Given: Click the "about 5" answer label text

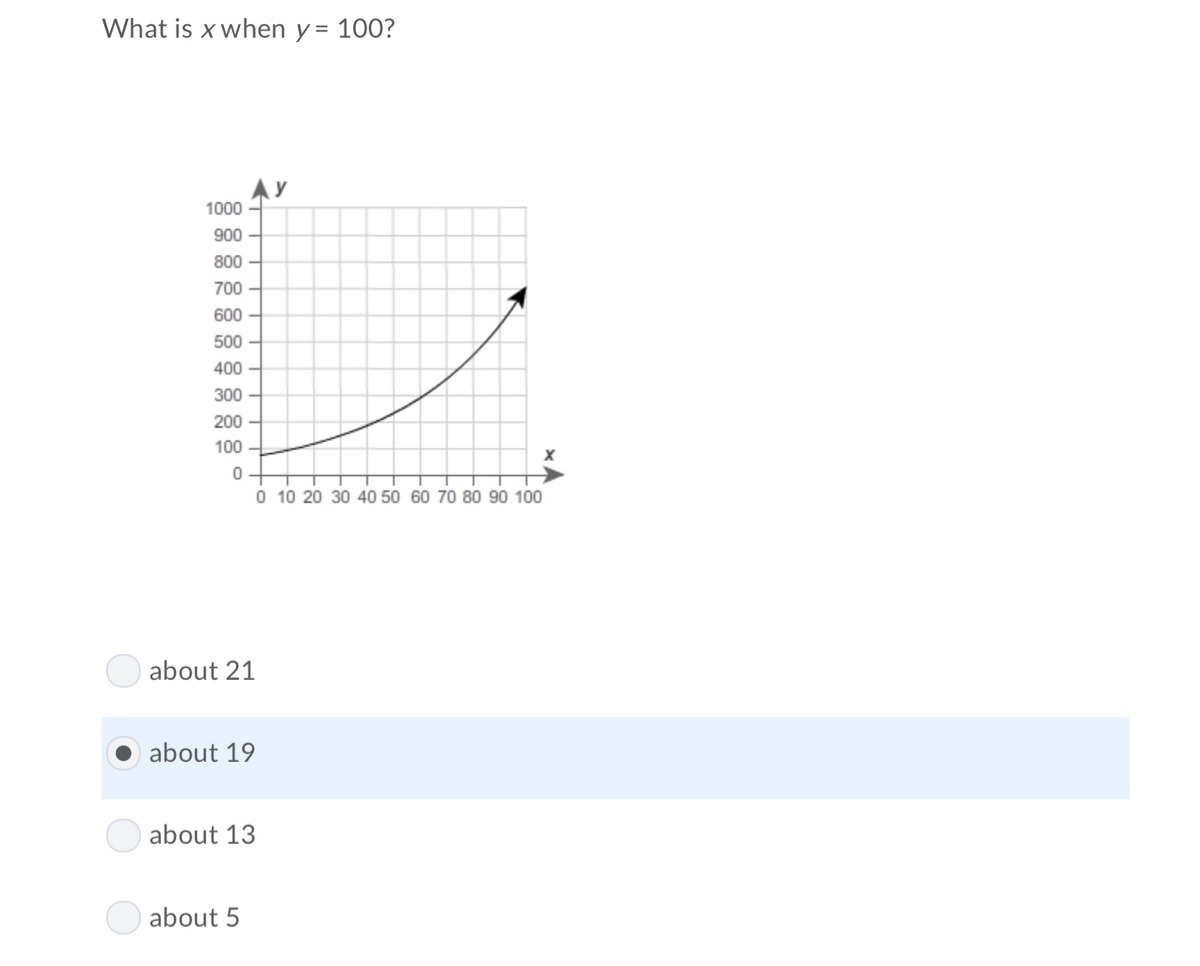Looking at the screenshot, I should tap(194, 917).
